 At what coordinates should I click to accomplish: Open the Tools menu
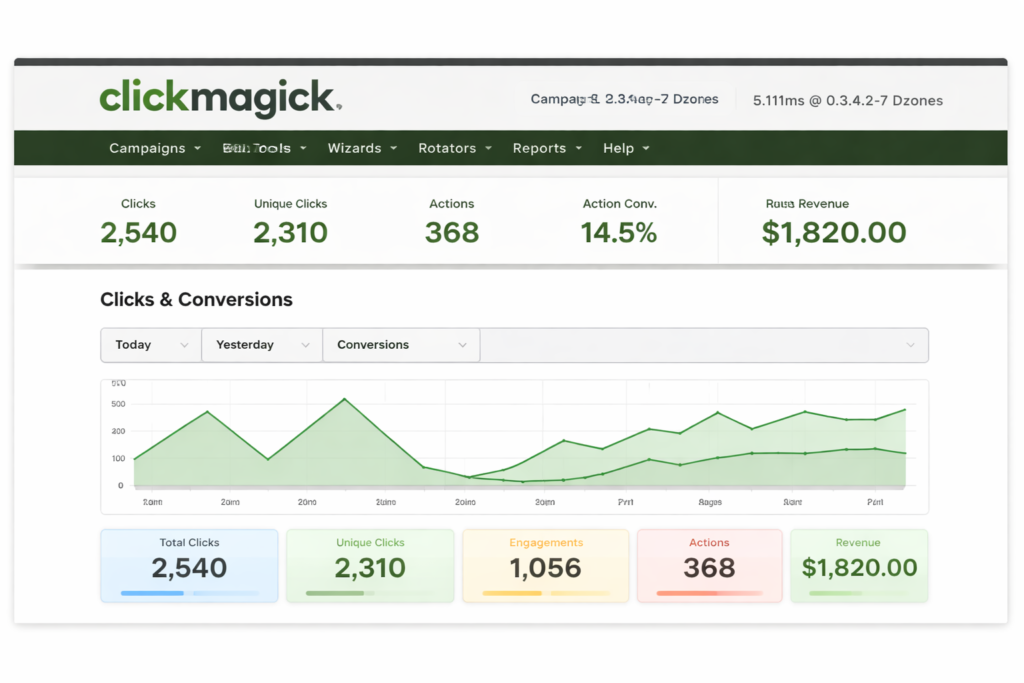tap(258, 147)
